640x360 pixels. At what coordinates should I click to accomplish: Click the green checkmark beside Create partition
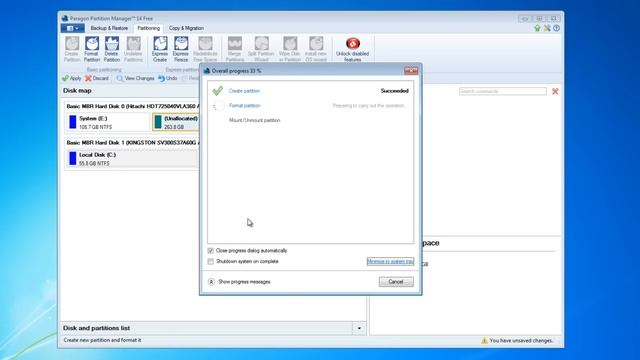point(218,91)
